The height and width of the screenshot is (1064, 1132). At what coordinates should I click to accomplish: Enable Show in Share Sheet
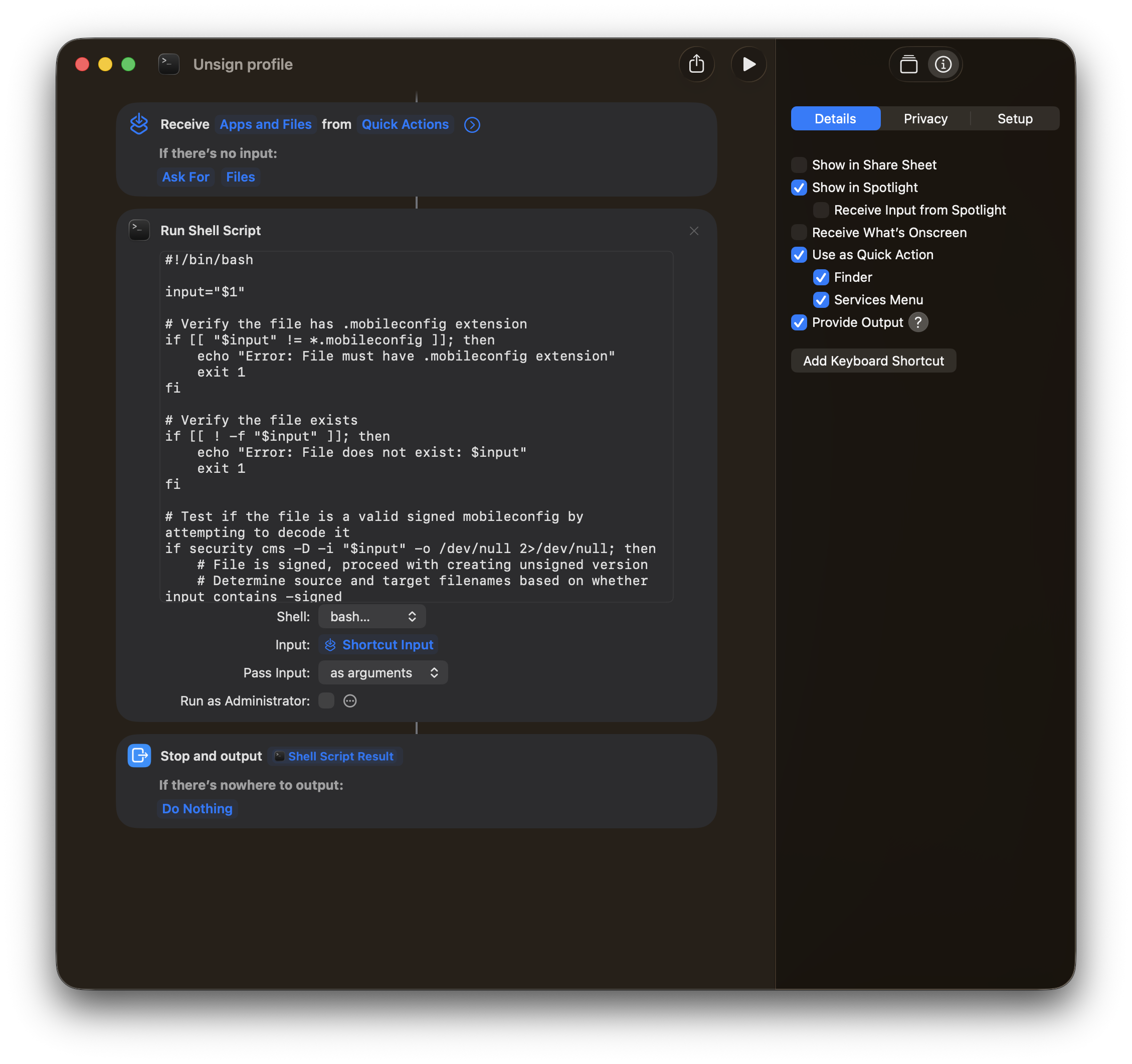pos(799,164)
